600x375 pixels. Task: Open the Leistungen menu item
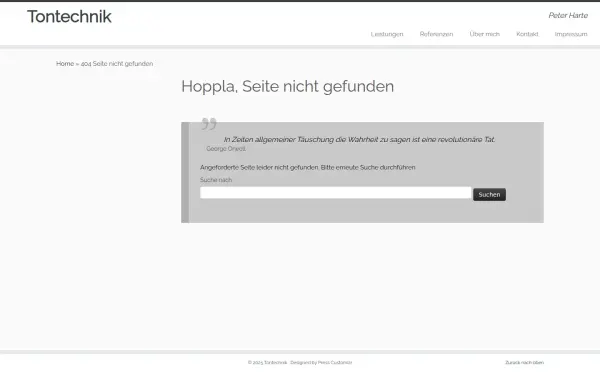coord(387,34)
